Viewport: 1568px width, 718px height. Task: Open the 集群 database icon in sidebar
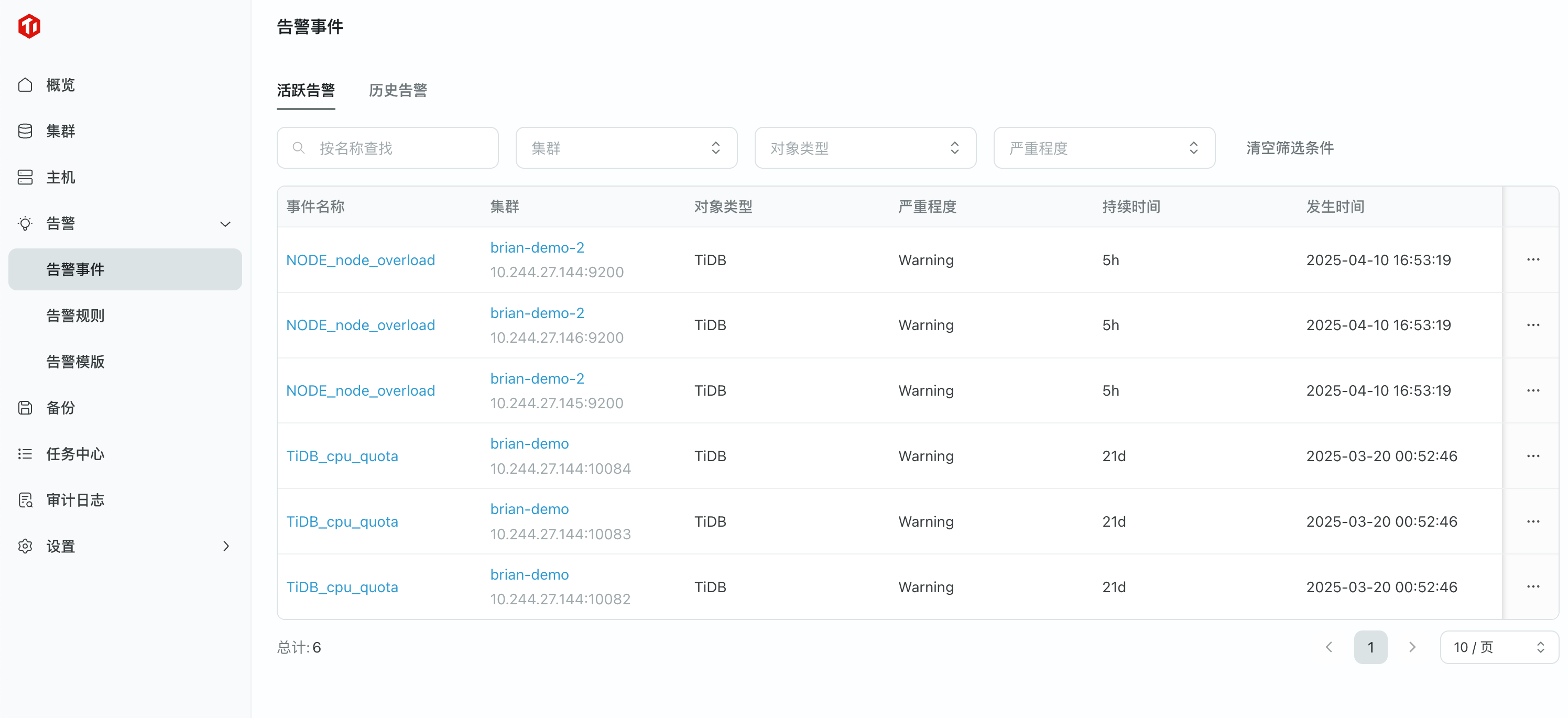pos(25,131)
